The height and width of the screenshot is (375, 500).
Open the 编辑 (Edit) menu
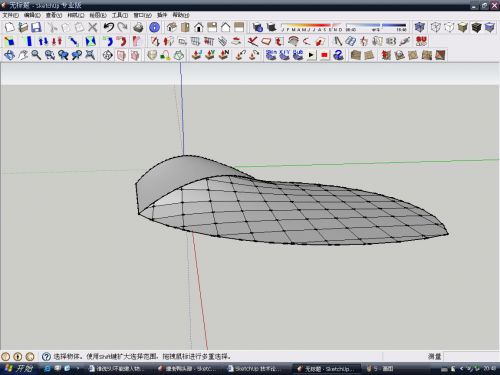32,15
